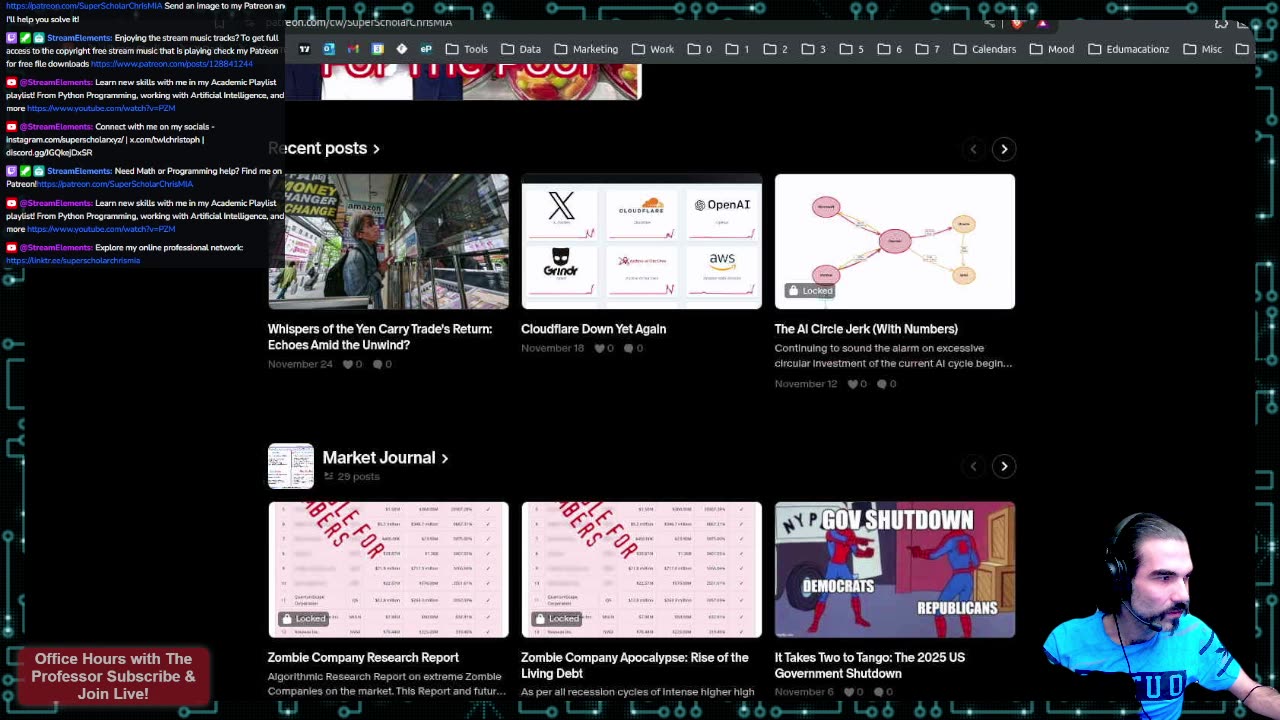Show next Recent posts with right arrow

coord(1004,149)
